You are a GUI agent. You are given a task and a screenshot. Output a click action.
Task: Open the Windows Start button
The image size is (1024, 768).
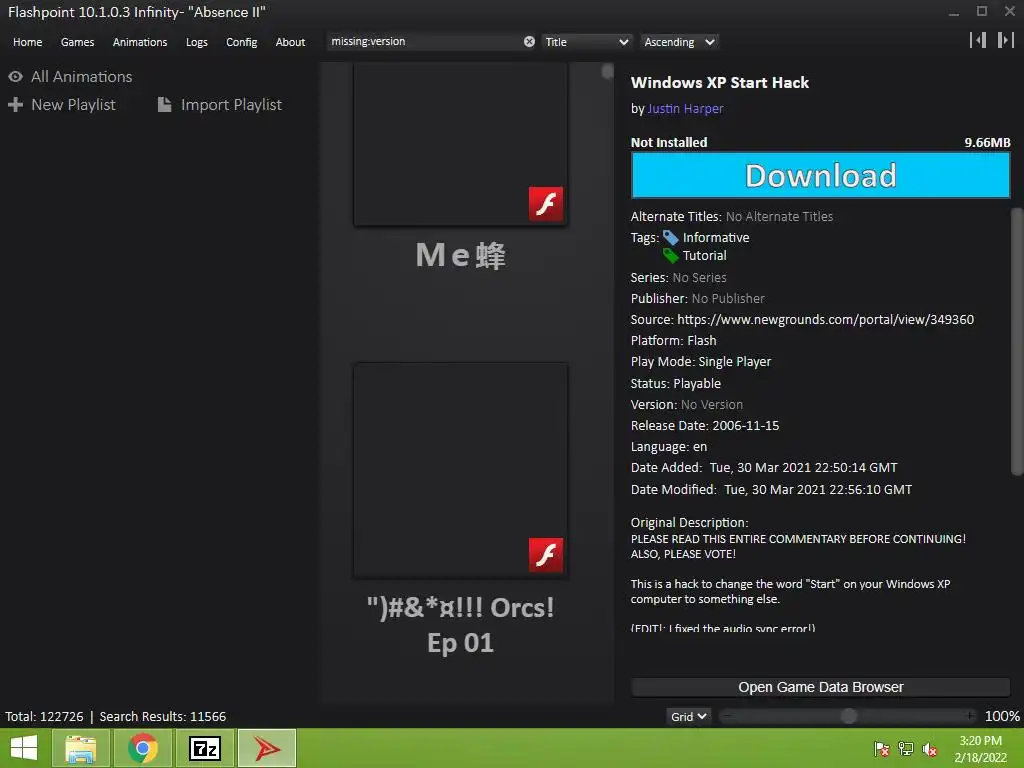coord(24,748)
